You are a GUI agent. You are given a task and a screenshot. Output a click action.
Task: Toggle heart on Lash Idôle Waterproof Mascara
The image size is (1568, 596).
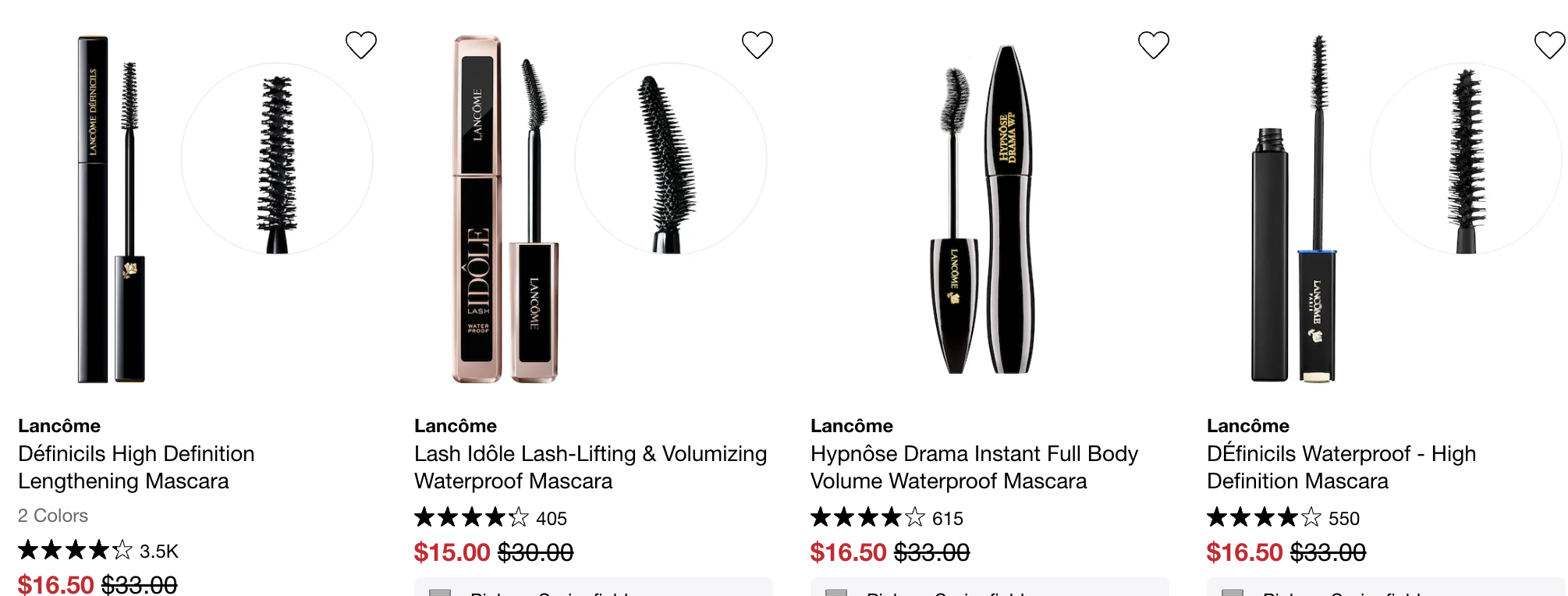[757, 44]
